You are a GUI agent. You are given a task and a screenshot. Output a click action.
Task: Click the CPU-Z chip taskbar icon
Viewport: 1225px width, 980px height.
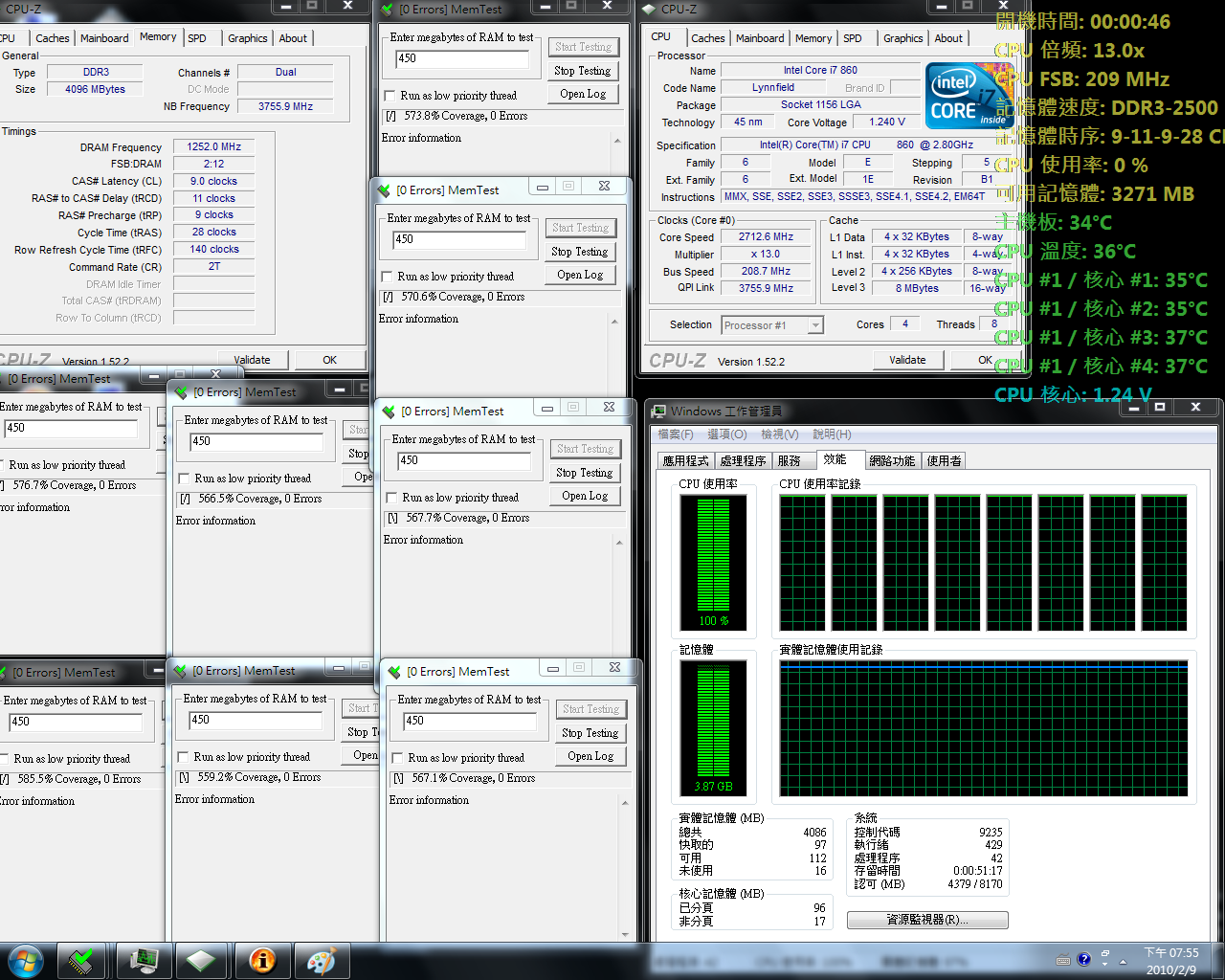(x=201, y=960)
